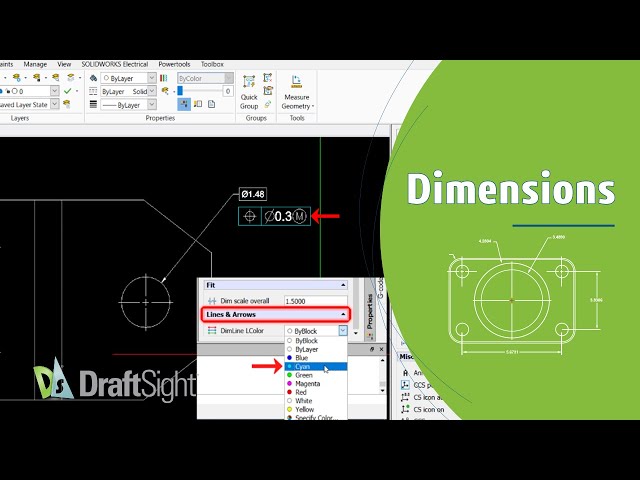640x480 pixels.
Task: Open the ByLayer Solid linestyle dropdown
Action: click(152, 91)
